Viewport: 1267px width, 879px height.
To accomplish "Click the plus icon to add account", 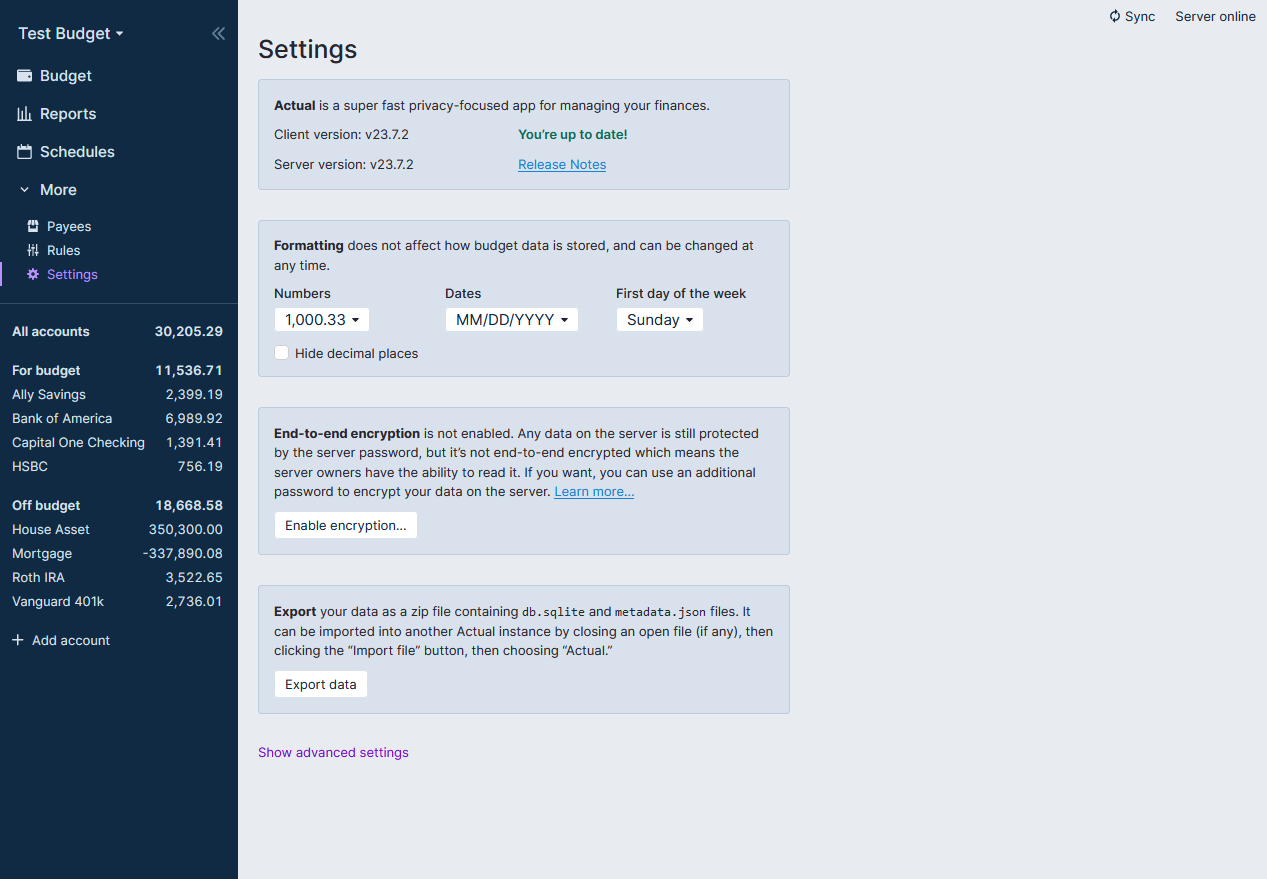I will pos(18,641).
